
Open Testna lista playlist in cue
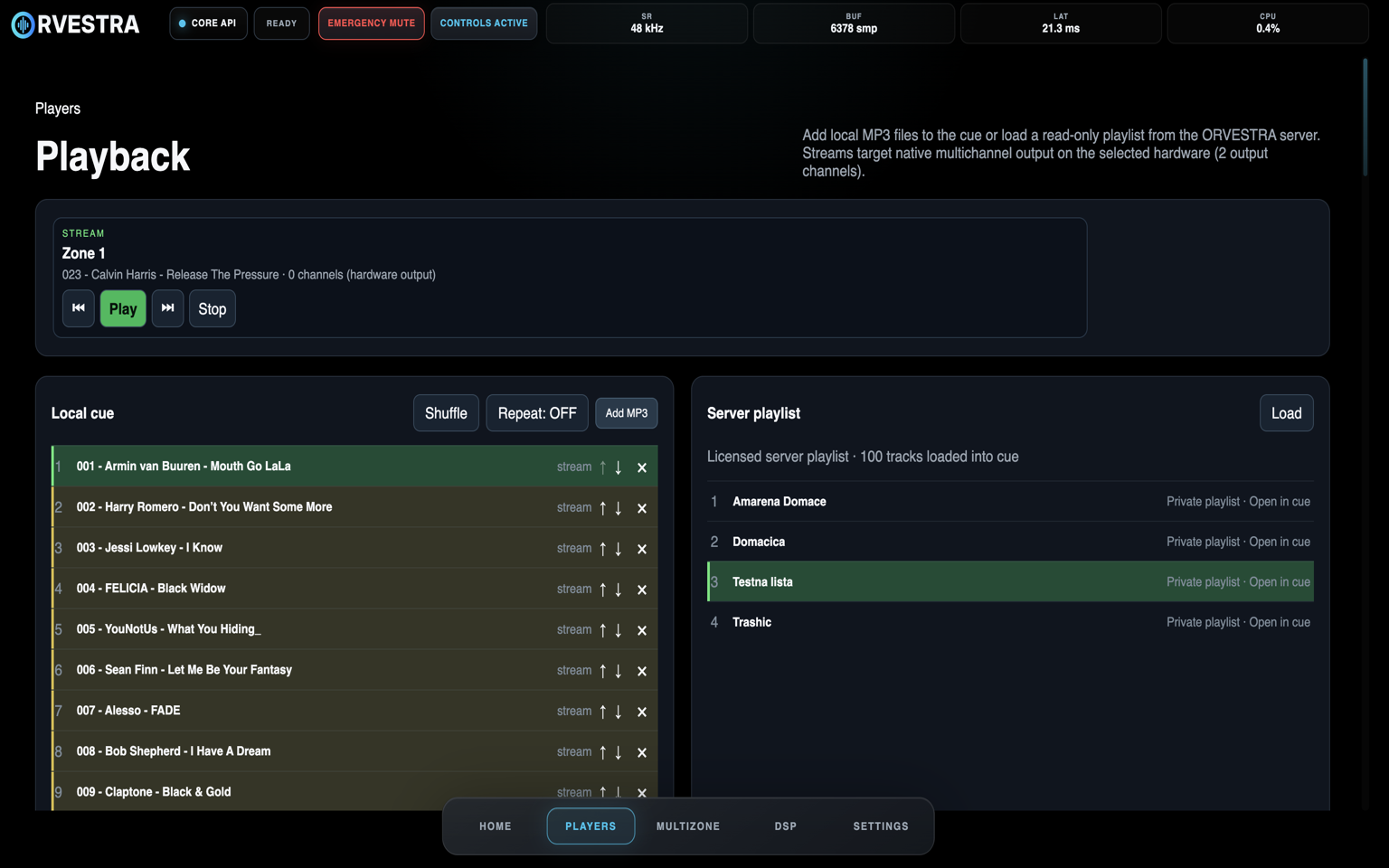coord(1010,582)
